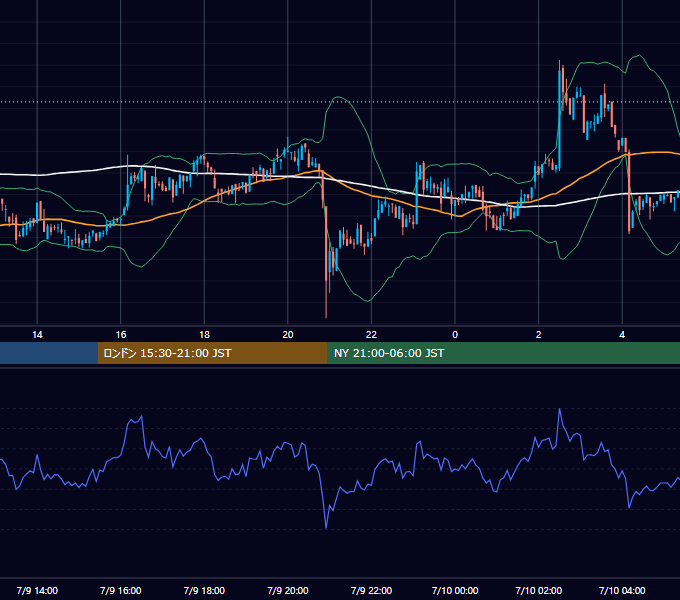The width and height of the screenshot is (680, 600).
Task: Click the 2 hour label on price chart axis
Action: coord(539,335)
